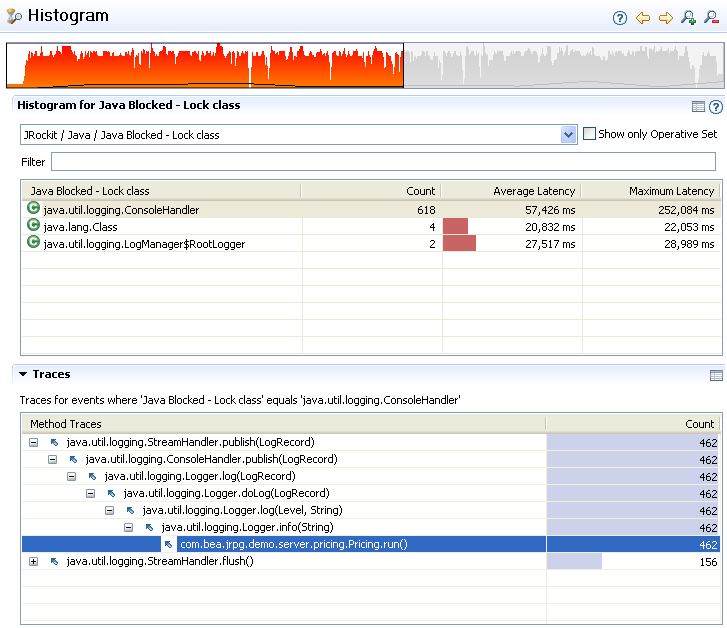Screen dimensions: 727x628
Task: Click the class icon of java.util.logging.ConsoleHandler
Action: (33, 208)
